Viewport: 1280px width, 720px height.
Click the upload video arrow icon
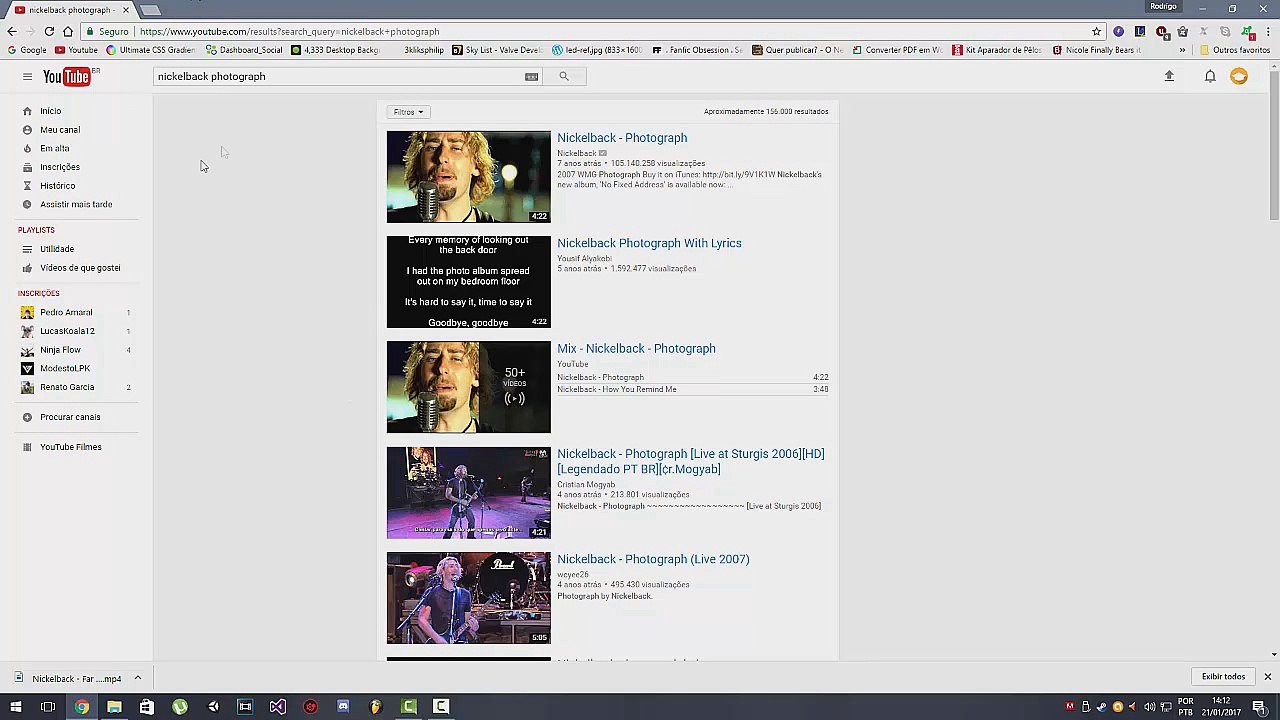[x=1169, y=76]
